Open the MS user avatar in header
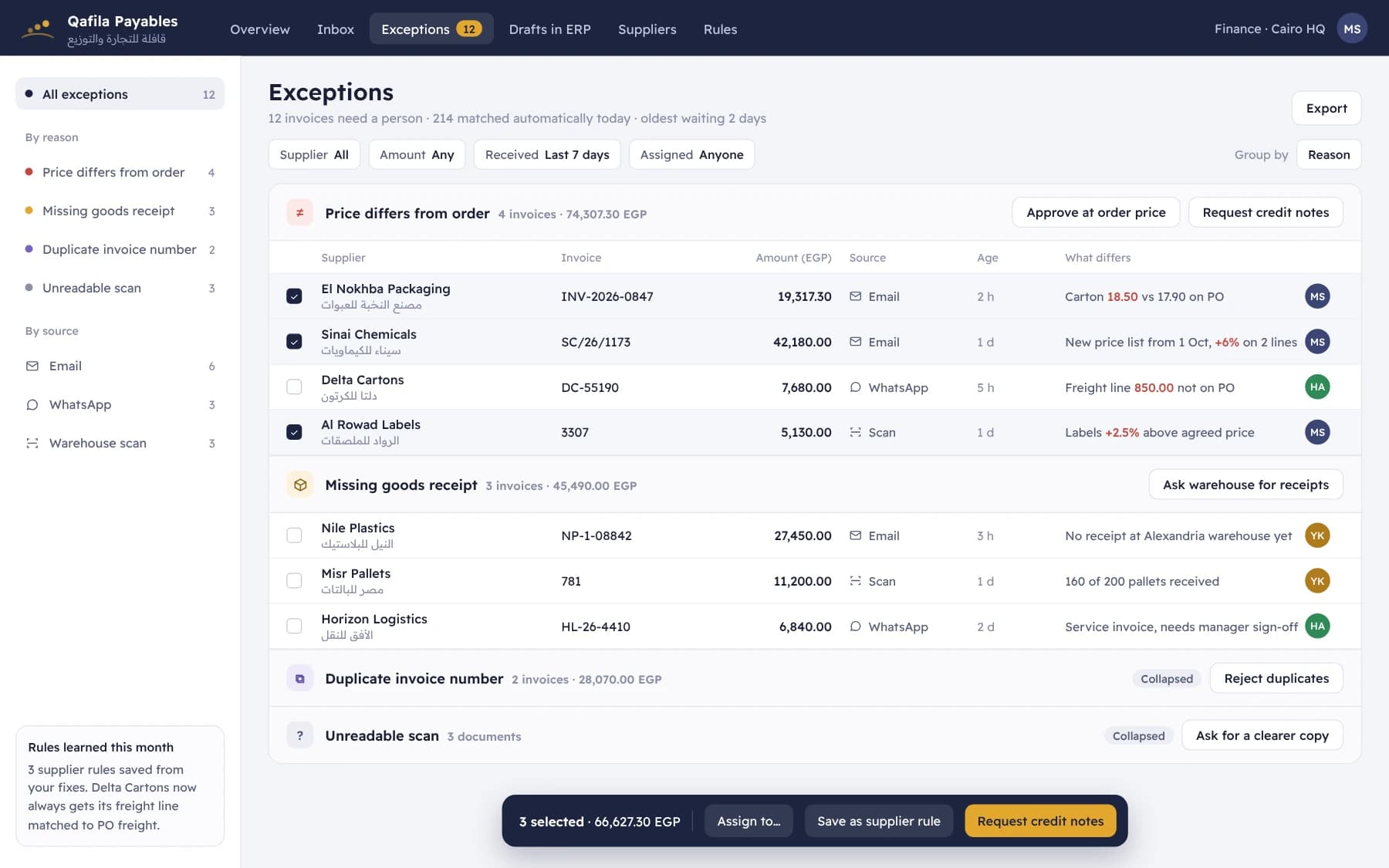The image size is (1389, 868). click(x=1352, y=29)
